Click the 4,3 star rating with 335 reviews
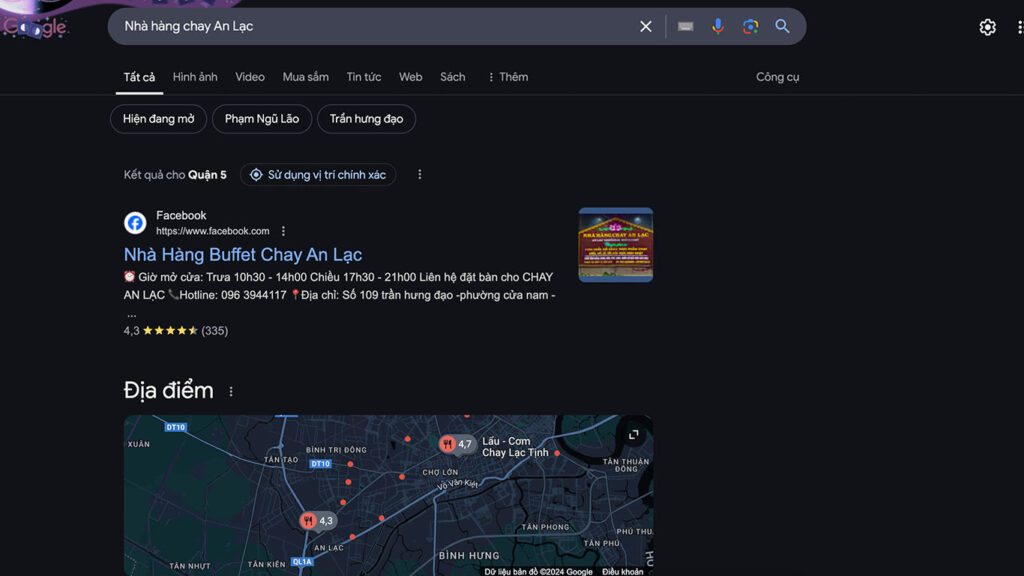This screenshot has height=576, width=1024. (x=176, y=330)
